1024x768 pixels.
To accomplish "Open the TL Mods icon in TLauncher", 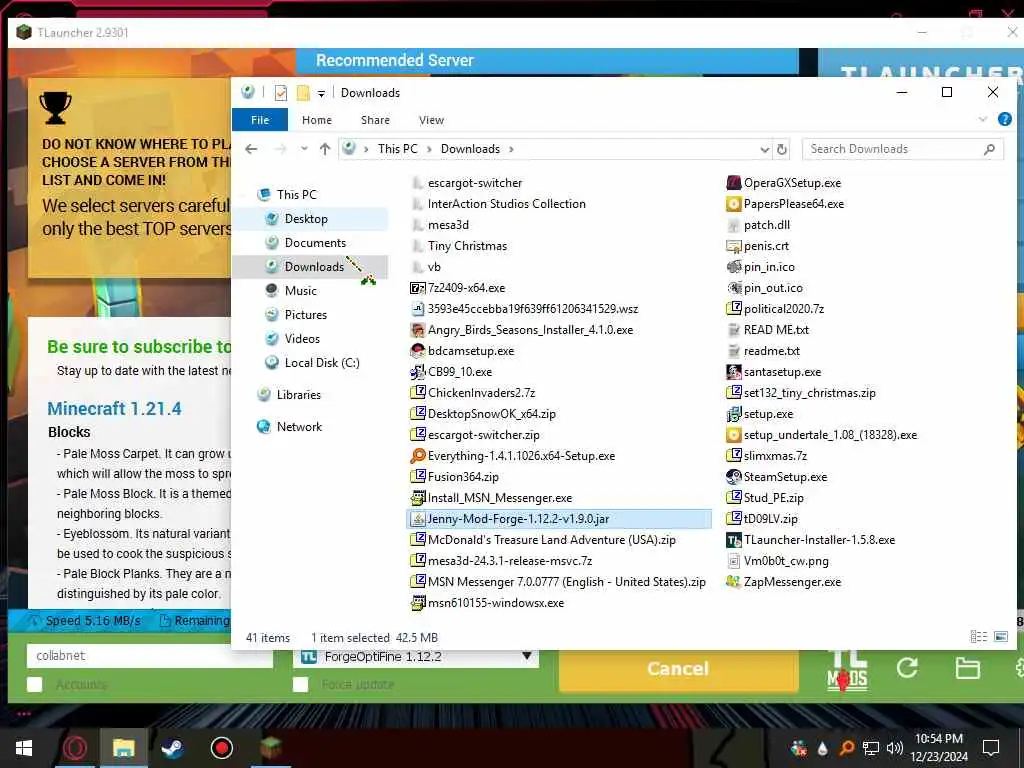I will 847,671.
